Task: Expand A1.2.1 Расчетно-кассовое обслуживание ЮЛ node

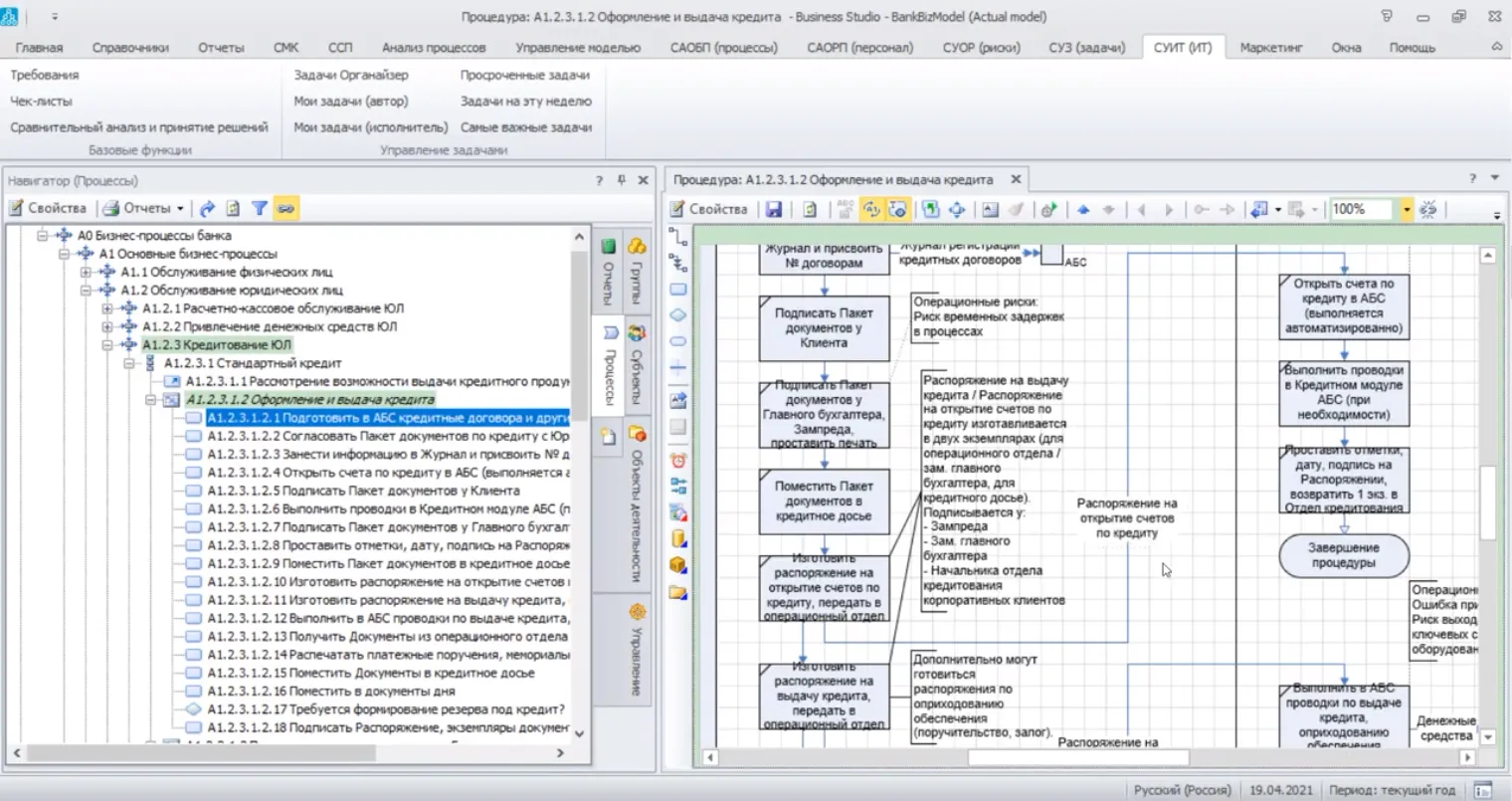Action: pos(107,308)
